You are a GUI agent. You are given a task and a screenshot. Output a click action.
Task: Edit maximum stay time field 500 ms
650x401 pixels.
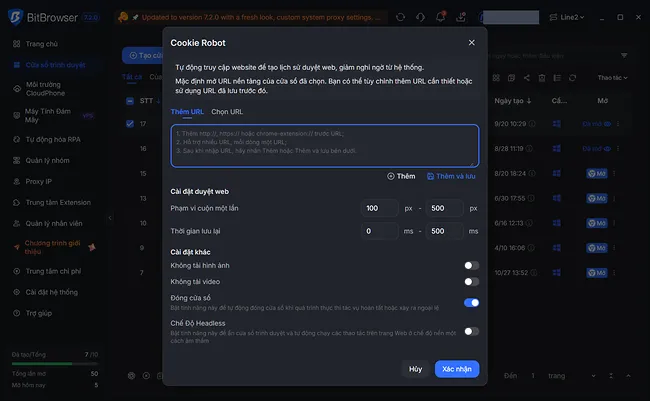click(x=445, y=231)
